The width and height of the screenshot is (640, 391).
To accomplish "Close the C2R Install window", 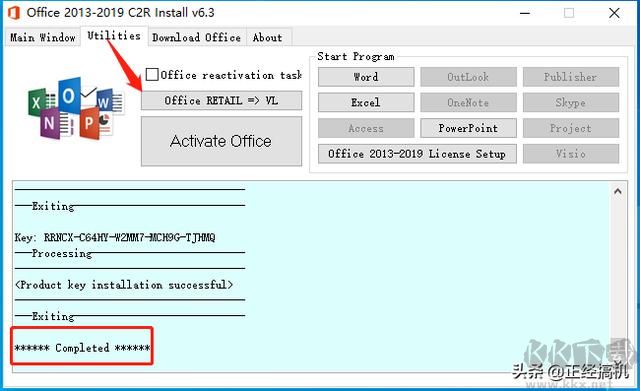I will [x=614, y=13].
